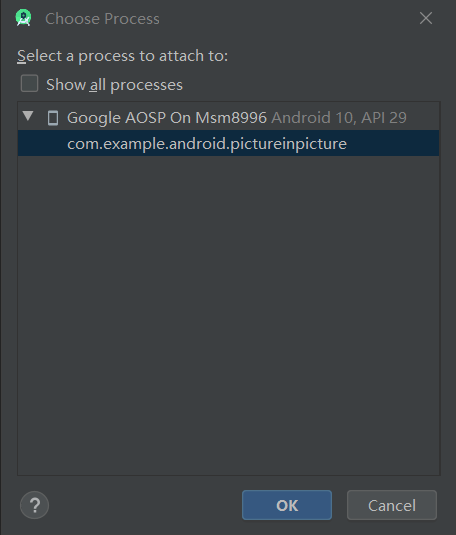The image size is (456, 535).
Task: Click the phone device icon
Action: pyautogui.click(x=53, y=118)
